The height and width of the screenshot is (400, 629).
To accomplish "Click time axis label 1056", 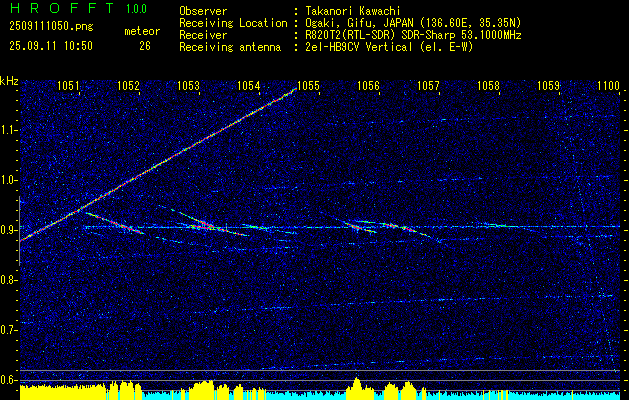I will point(368,85).
